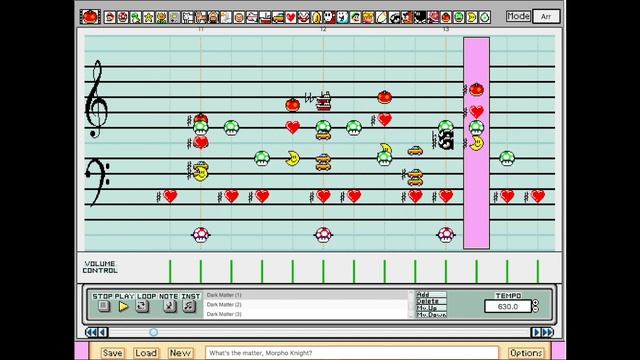Play the song
The width and height of the screenshot is (640, 360).
tap(123, 306)
